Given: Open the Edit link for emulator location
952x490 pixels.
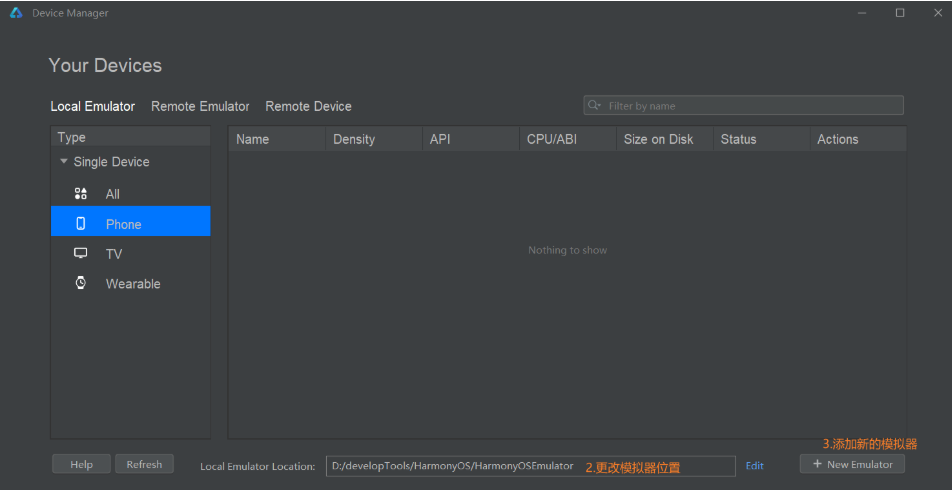Looking at the screenshot, I should pyautogui.click(x=754, y=466).
